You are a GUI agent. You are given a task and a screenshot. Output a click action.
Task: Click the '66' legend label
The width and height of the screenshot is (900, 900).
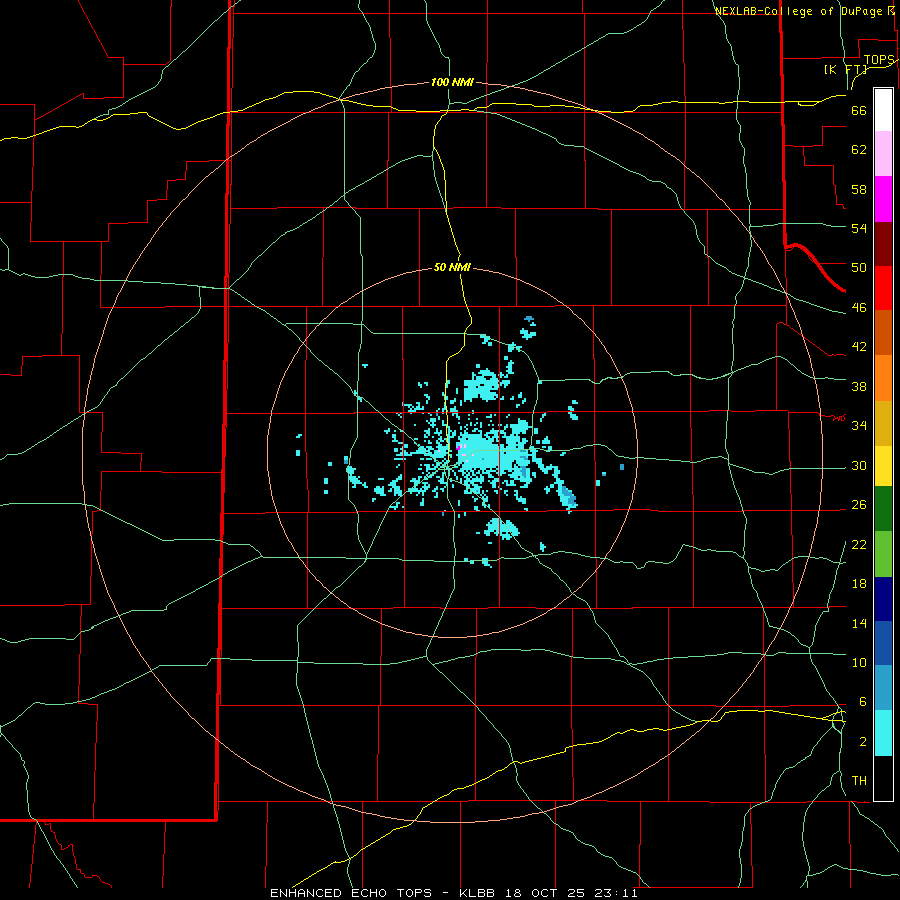tap(859, 110)
